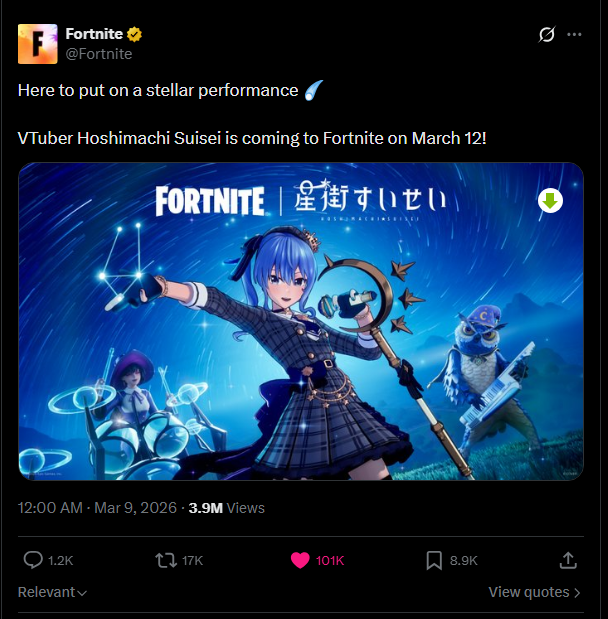Toggle the pink heart like button
The width and height of the screenshot is (608, 619).
coord(300,560)
